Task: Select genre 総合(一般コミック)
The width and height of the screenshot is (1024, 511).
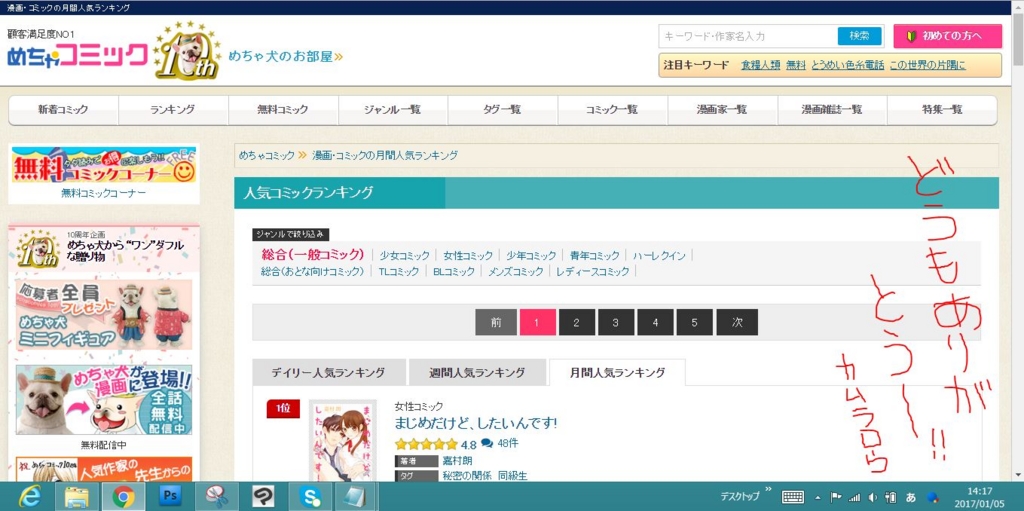Action: pyautogui.click(x=312, y=255)
